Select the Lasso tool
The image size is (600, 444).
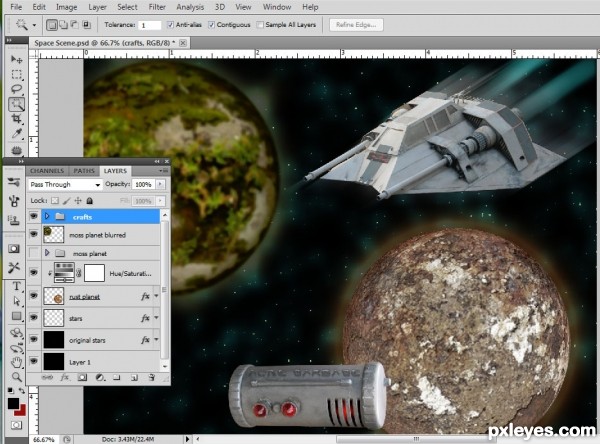coord(16,89)
